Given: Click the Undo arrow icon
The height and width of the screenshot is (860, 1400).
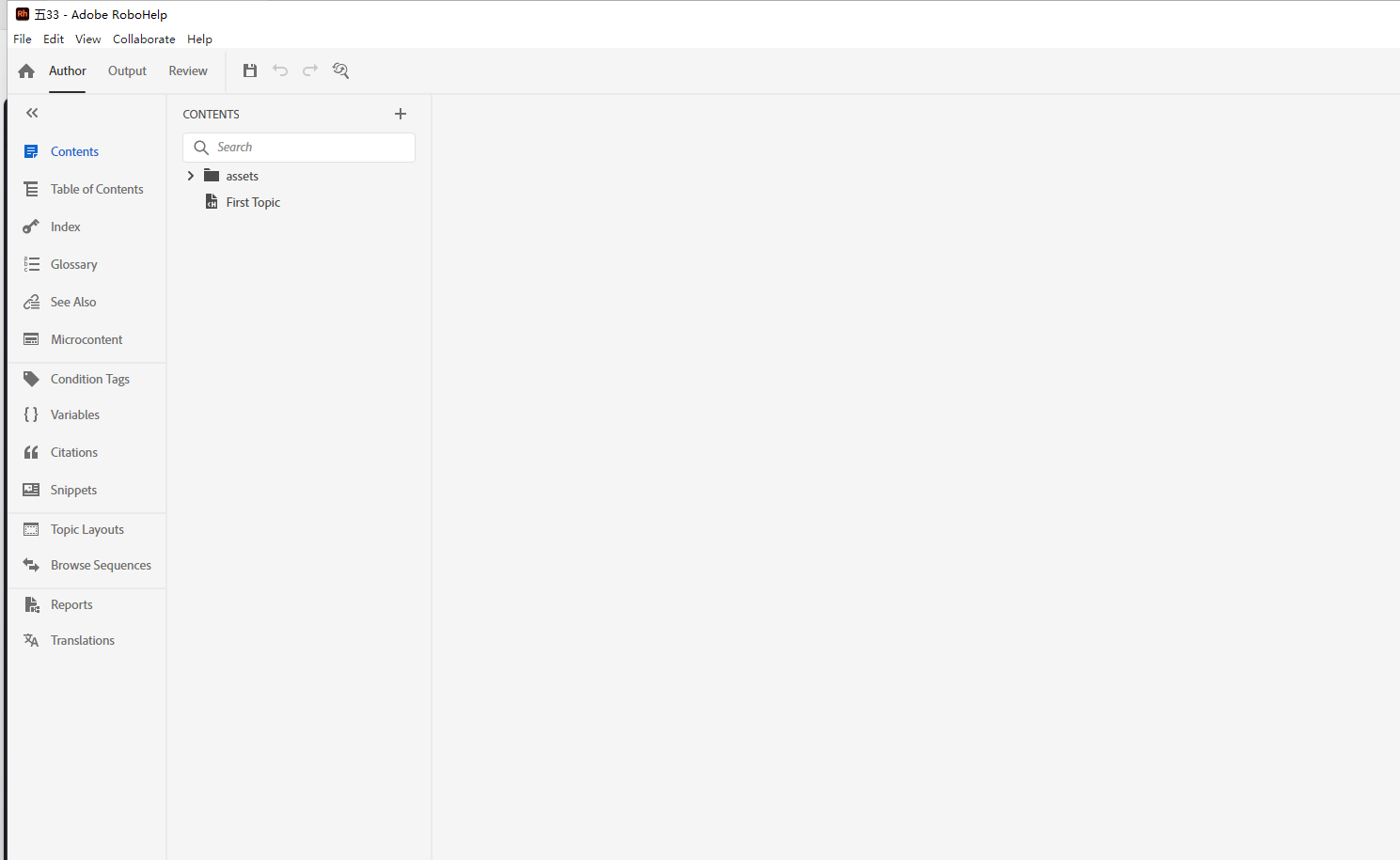Looking at the screenshot, I should coord(280,70).
